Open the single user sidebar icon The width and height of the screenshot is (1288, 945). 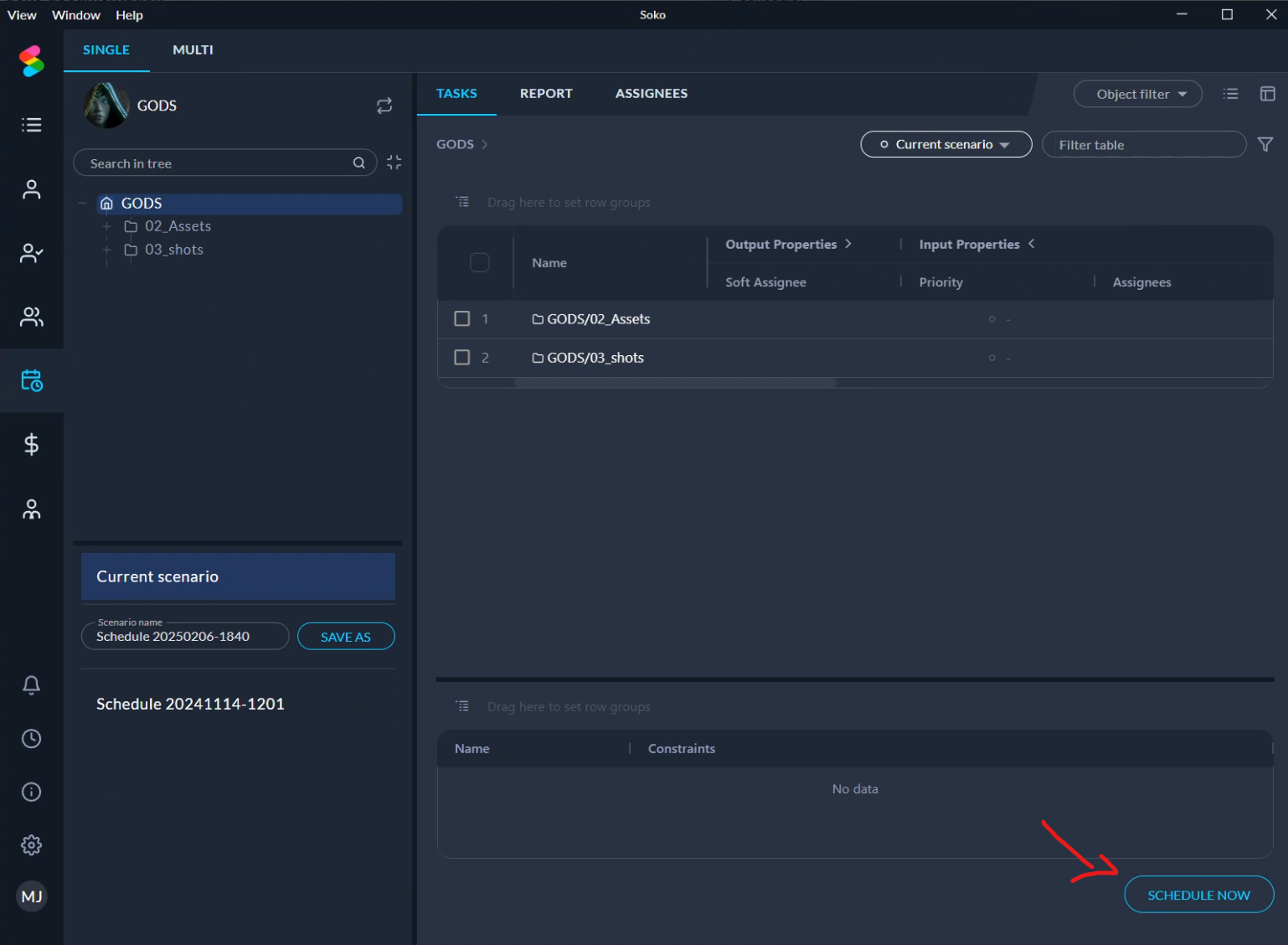pos(32,189)
